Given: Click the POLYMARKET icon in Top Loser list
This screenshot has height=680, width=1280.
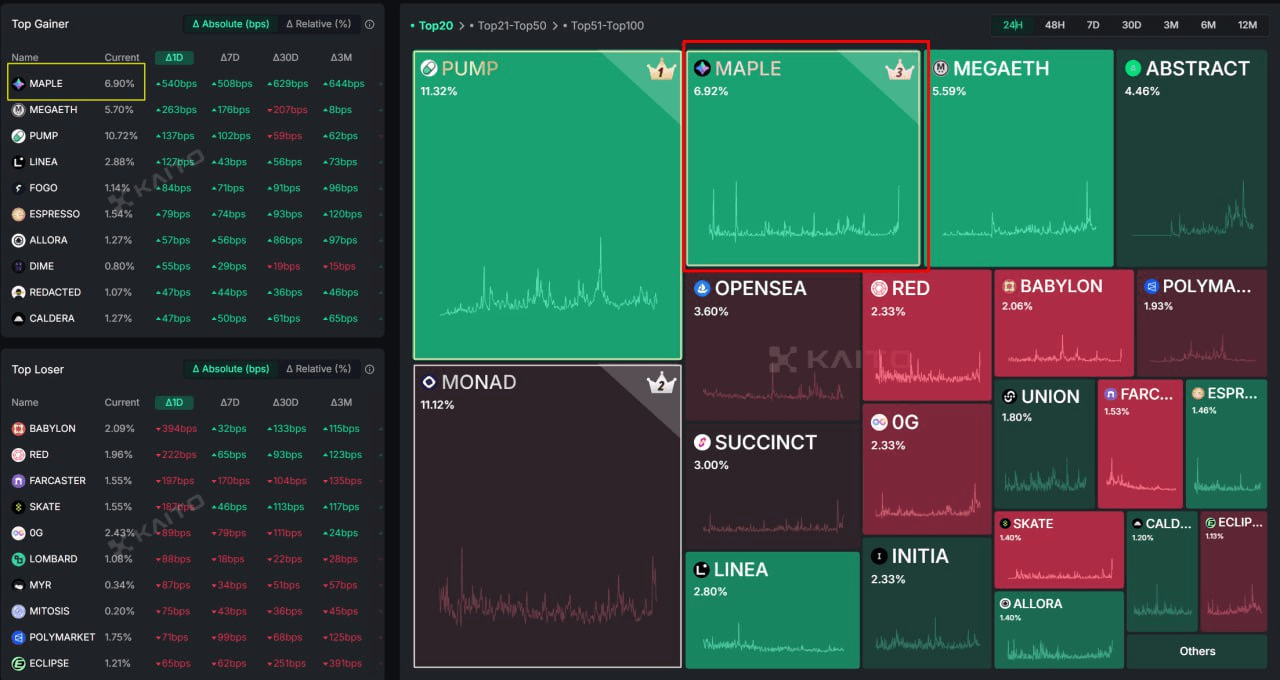Looking at the screenshot, I should click(19, 637).
